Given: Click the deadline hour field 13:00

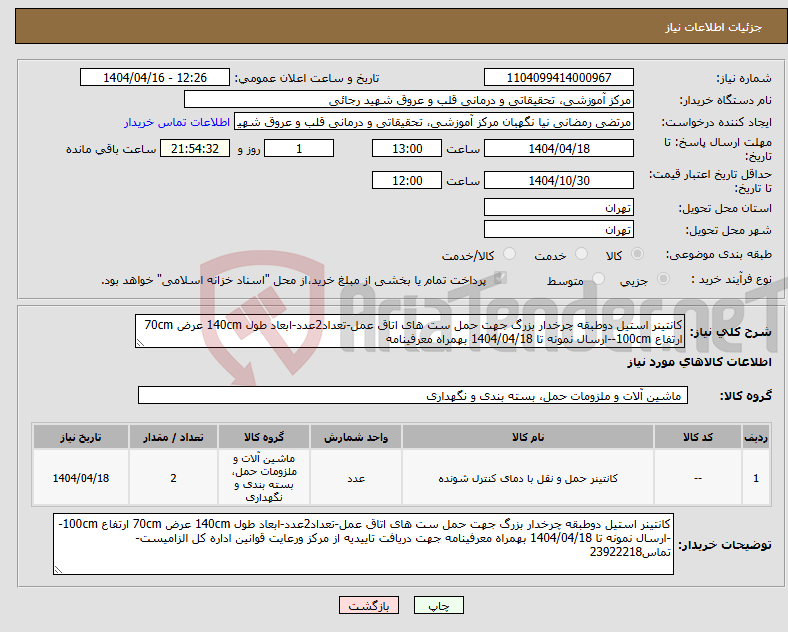Looking at the screenshot, I should 407,149.
